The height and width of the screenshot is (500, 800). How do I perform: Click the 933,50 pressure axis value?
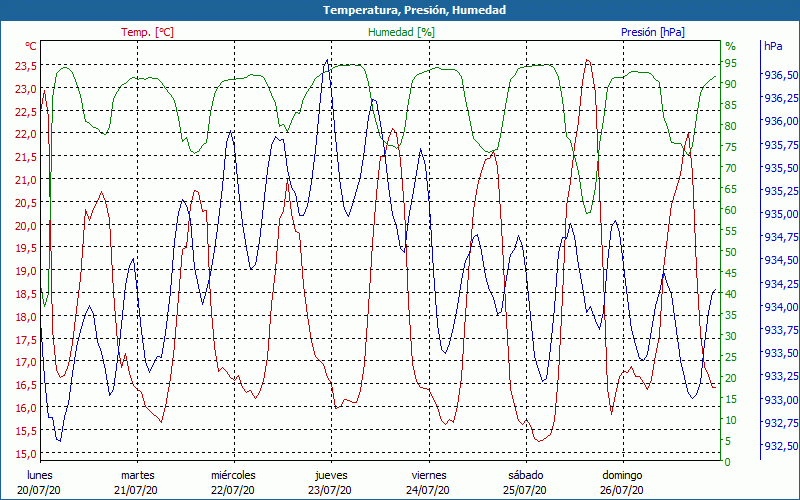coord(781,353)
